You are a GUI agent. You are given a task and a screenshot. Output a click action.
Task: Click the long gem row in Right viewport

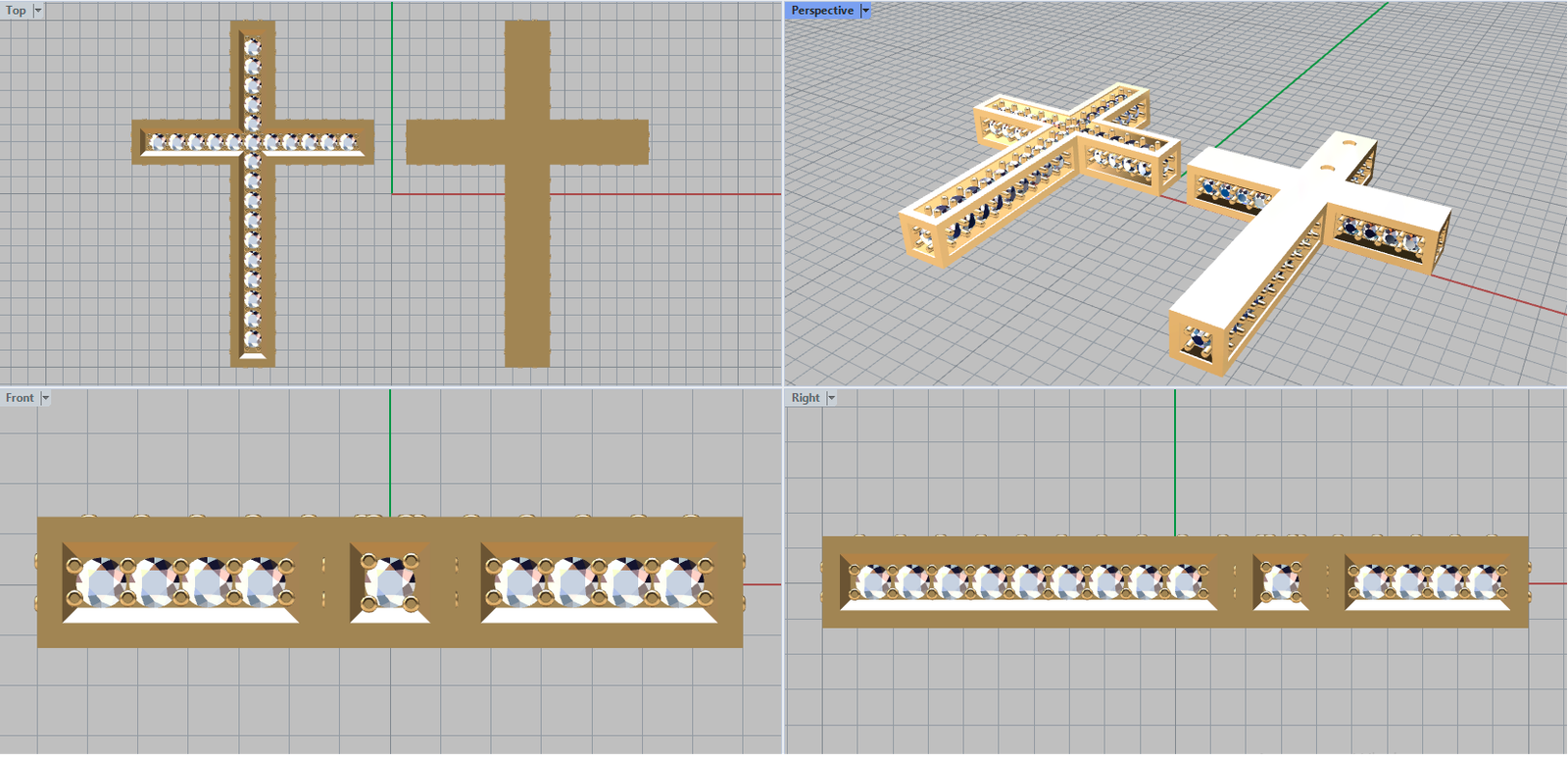point(1027,582)
